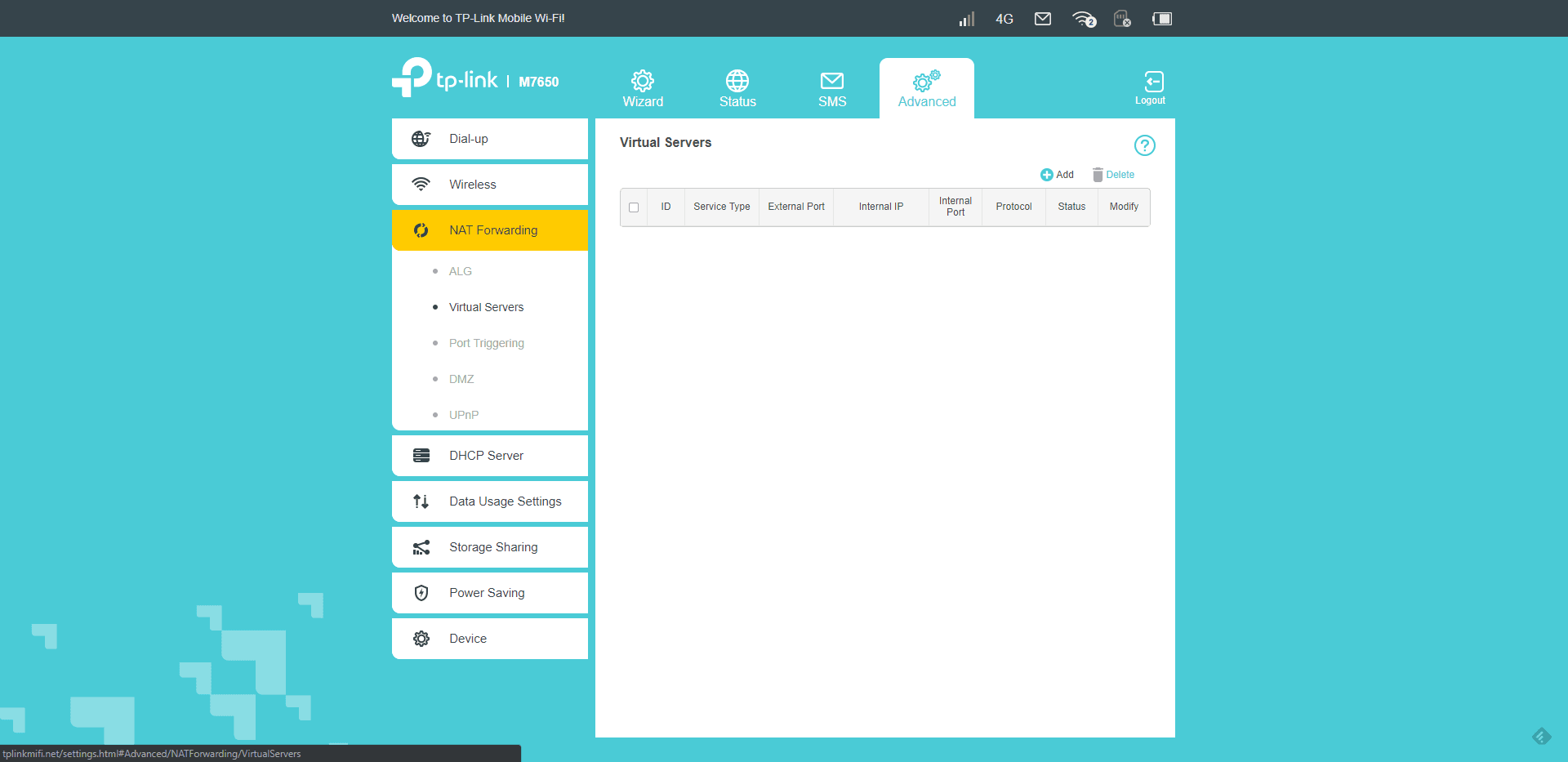Click the floating diamond icon at bottom right
1568x762 pixels.
[x=1542, y=737]
